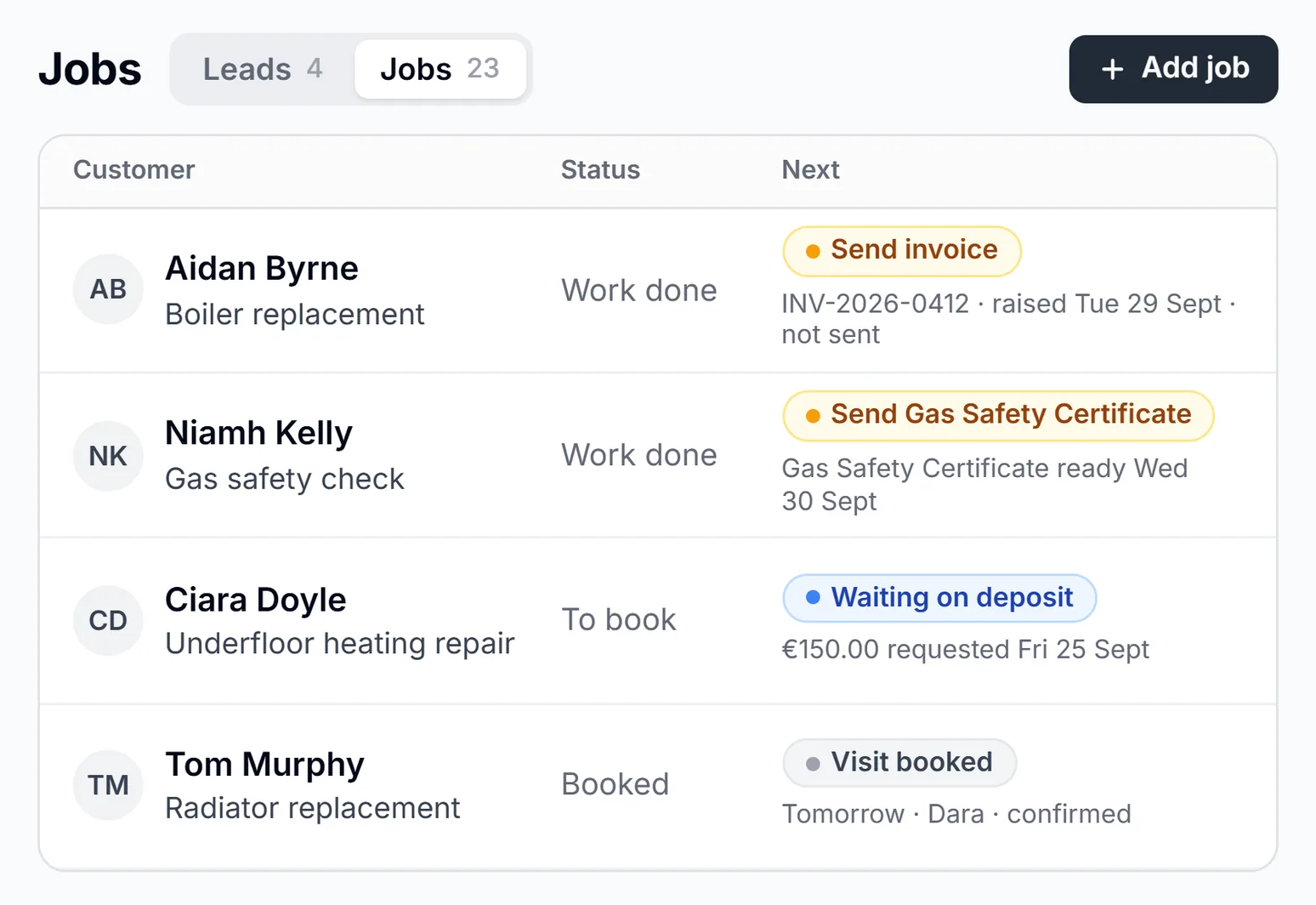Image resolution: width=1316 pixels, height=905 pixels.
Task: Click the Jobs page heading
Action: [90, 69]
